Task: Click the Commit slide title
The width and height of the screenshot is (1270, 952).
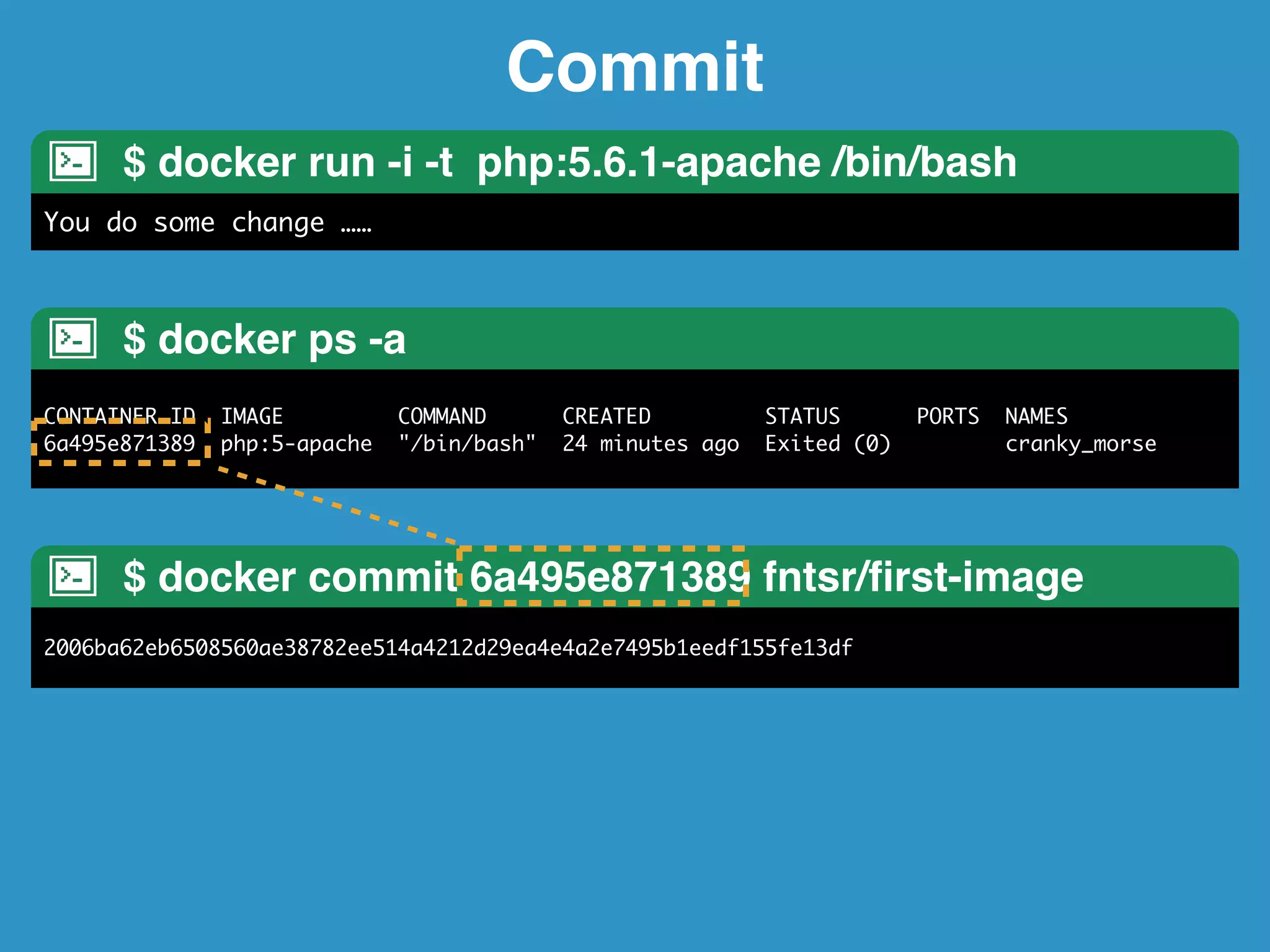Action: tap(635, 66)
